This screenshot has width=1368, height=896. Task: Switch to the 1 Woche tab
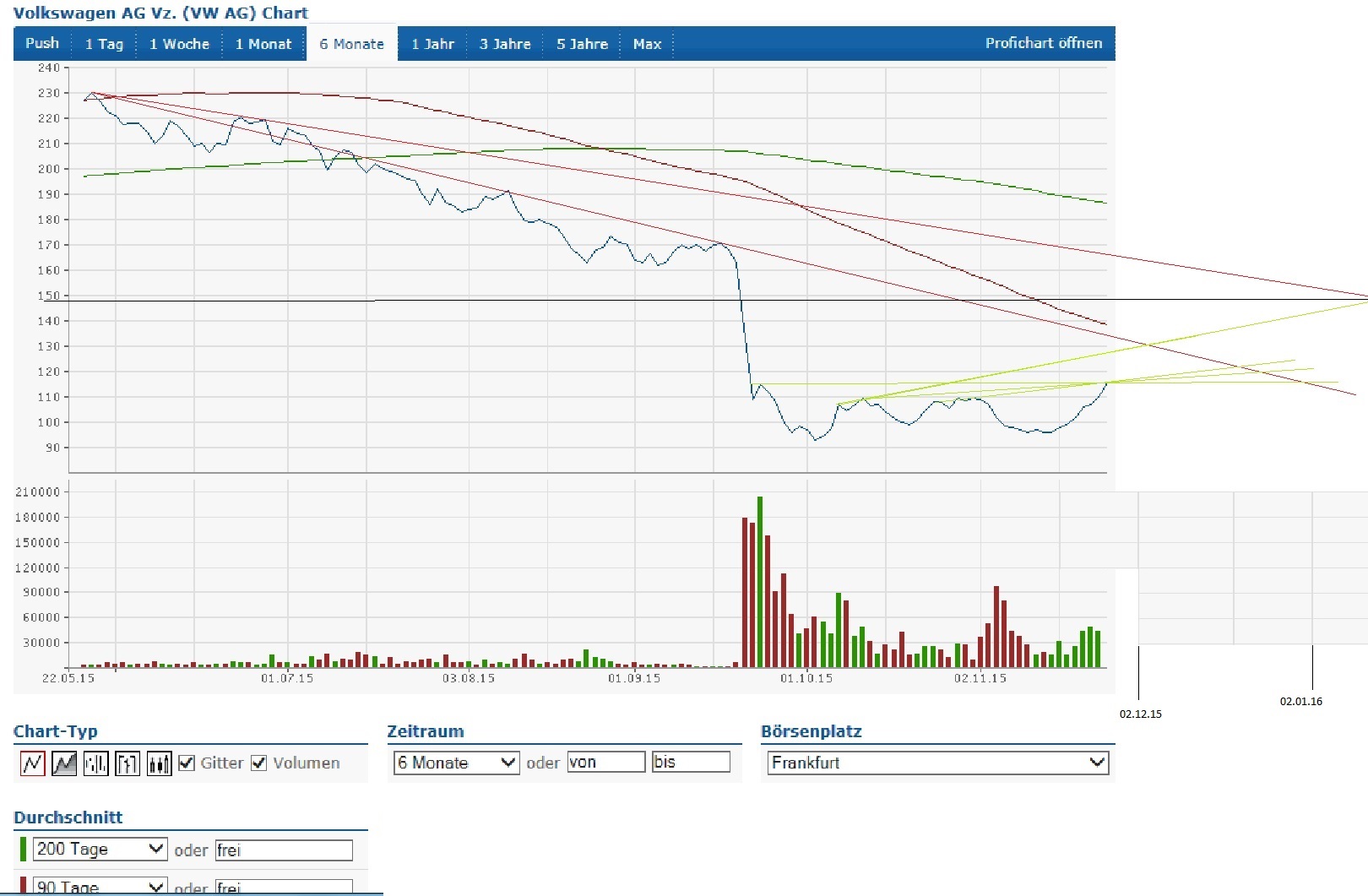(179, 44)
